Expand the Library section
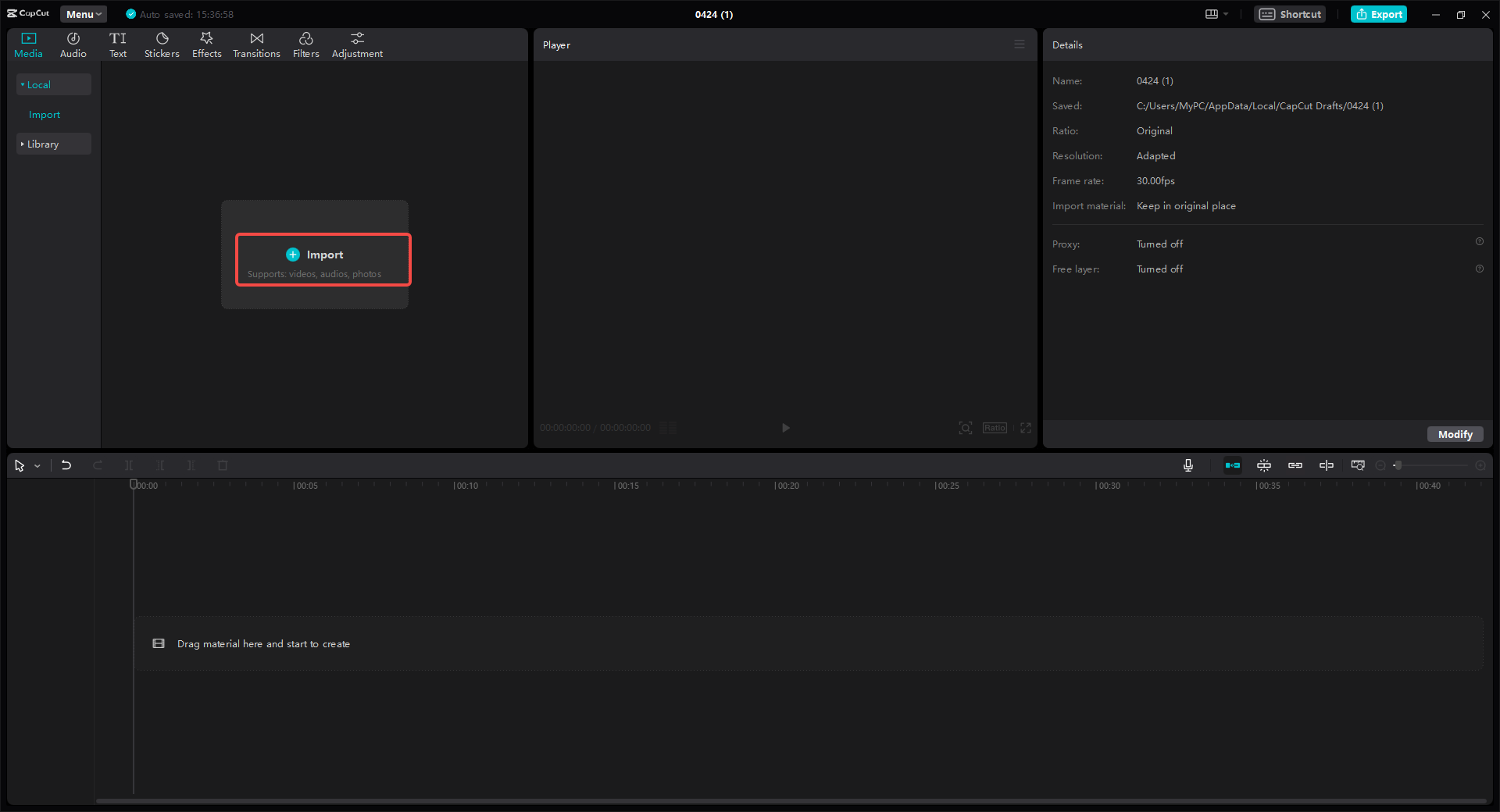The image size is (1500, 812). (42, 144)
